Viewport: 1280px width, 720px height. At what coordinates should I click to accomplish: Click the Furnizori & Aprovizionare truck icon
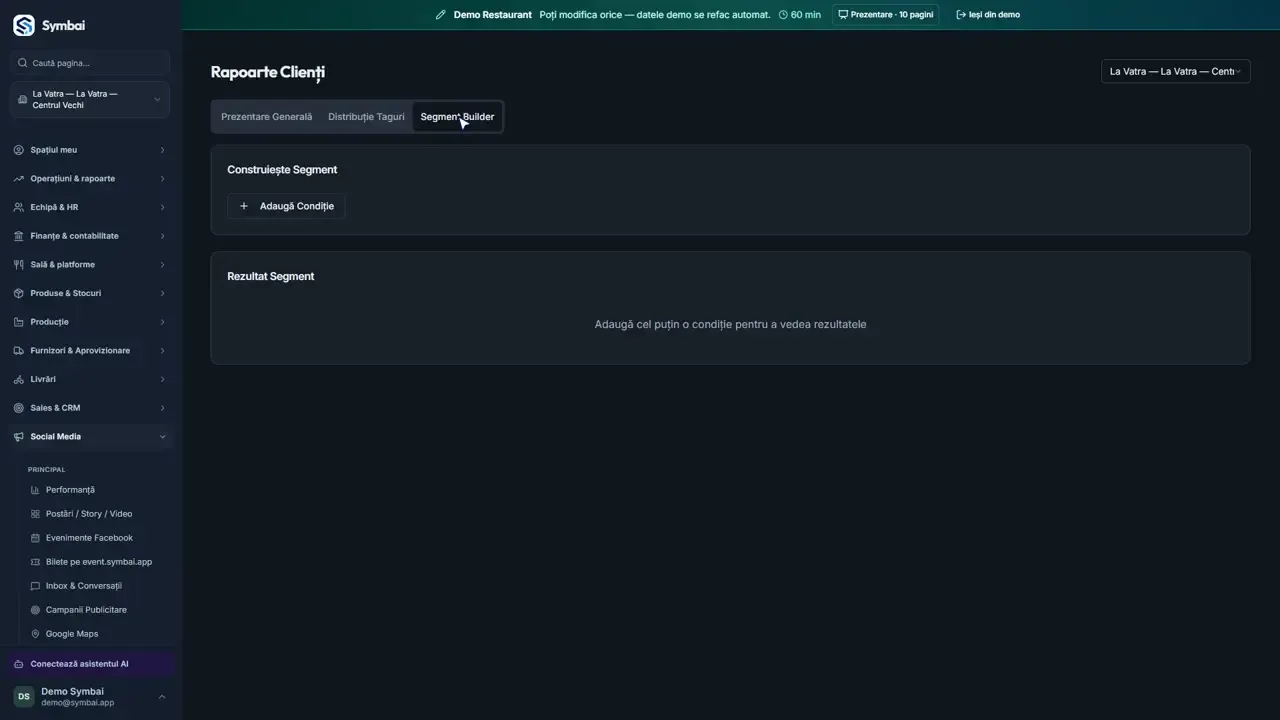[x=19, y=351]
